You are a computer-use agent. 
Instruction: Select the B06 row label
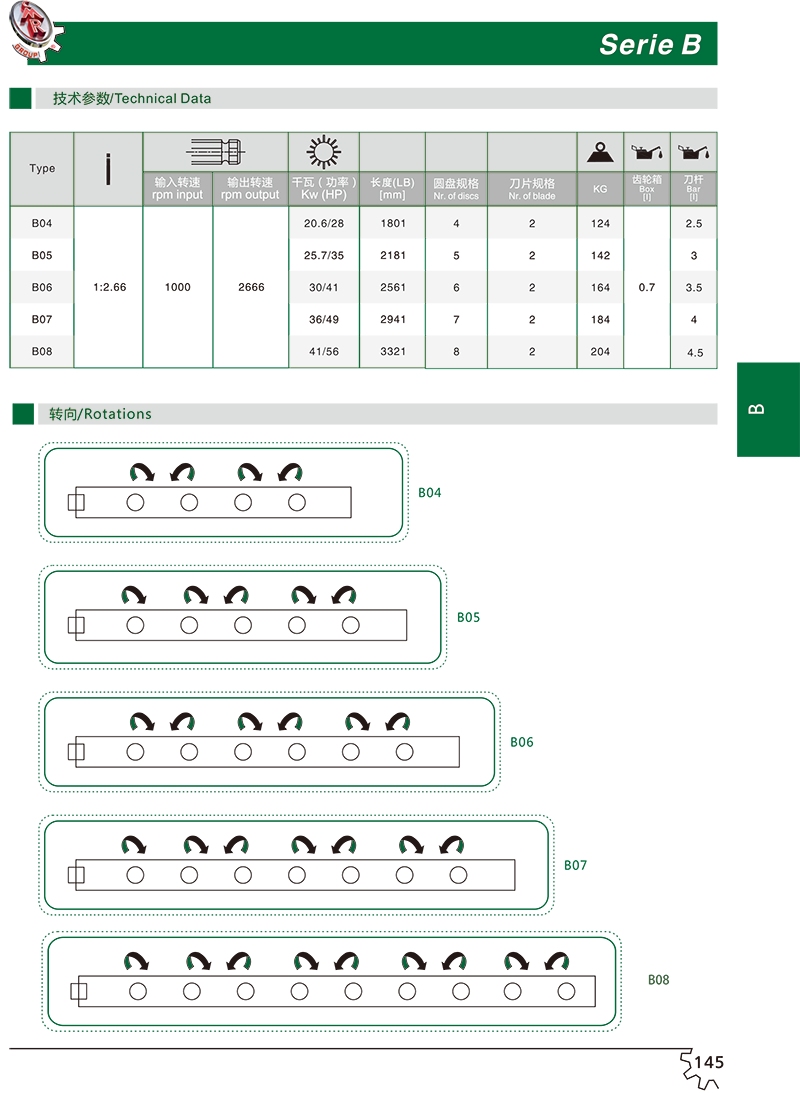(x=41, y=288)
